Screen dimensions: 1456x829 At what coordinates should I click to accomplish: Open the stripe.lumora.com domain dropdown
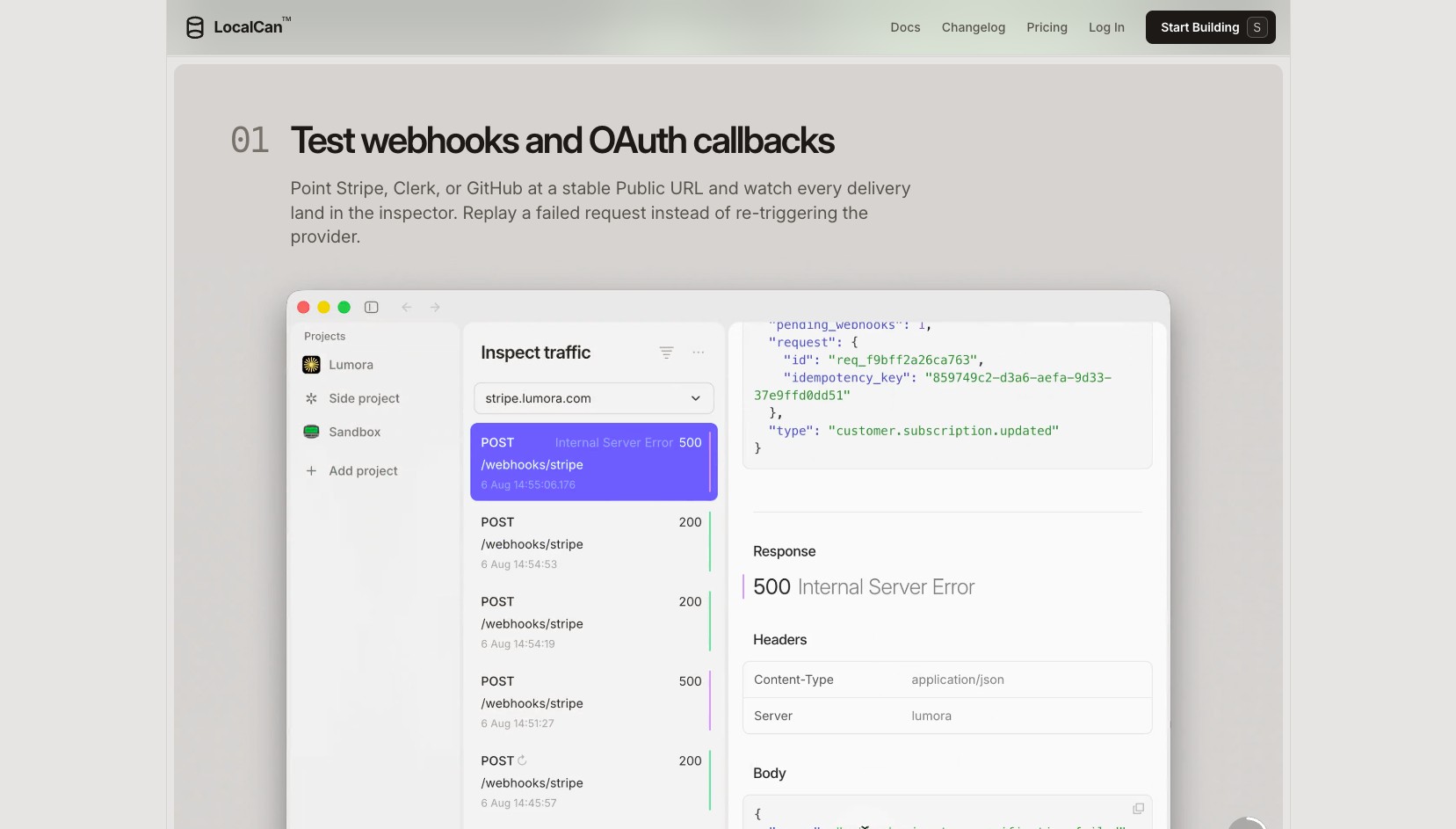click(594, 398)
